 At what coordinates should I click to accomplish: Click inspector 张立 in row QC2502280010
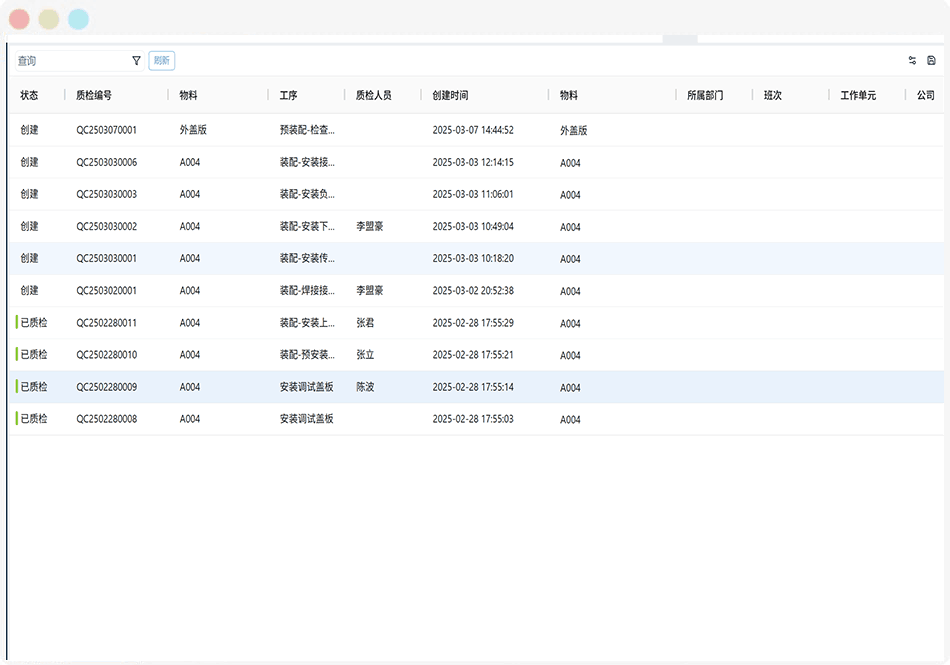coord(365,355)
